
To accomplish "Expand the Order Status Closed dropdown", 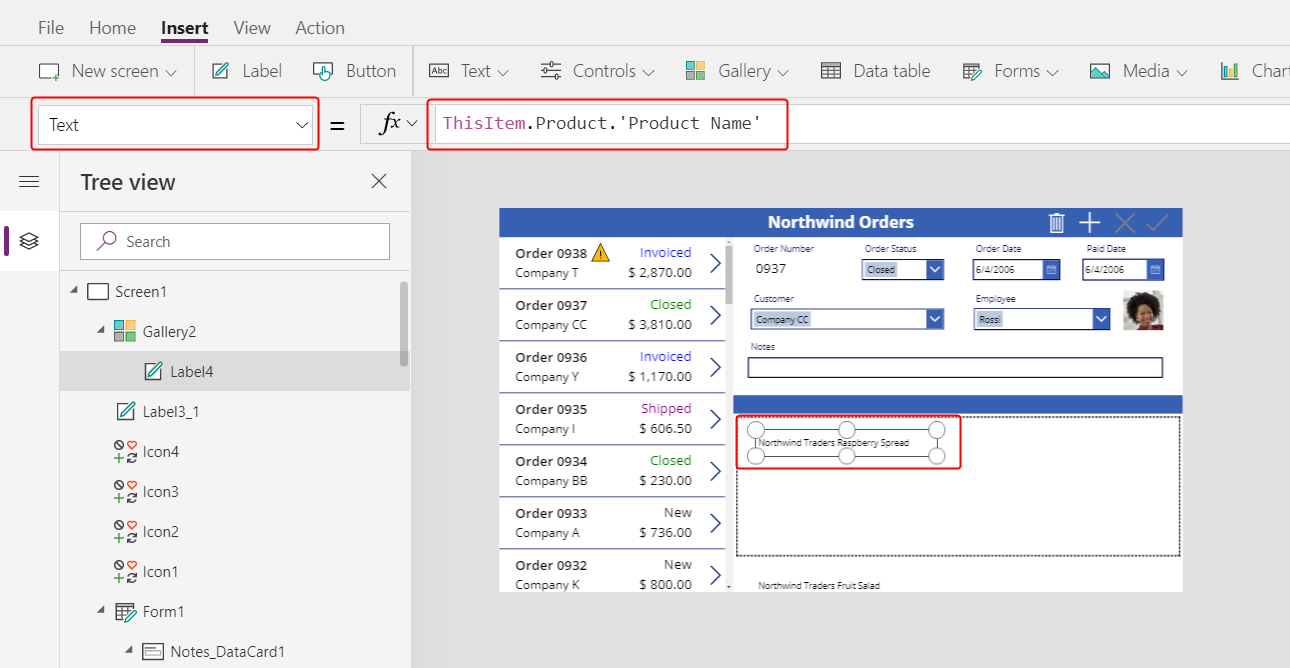I will point(934,270).
